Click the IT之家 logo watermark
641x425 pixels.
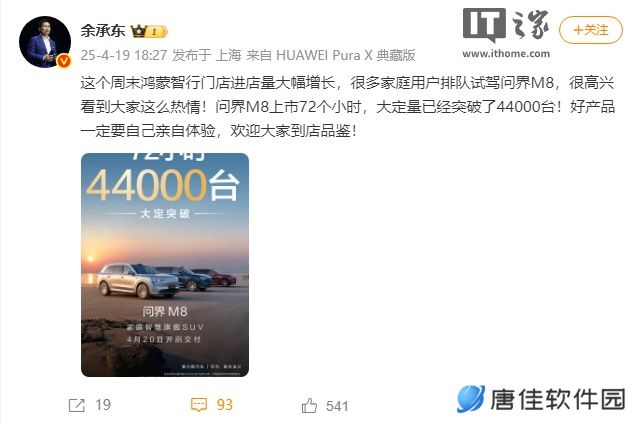pos(506,25)
